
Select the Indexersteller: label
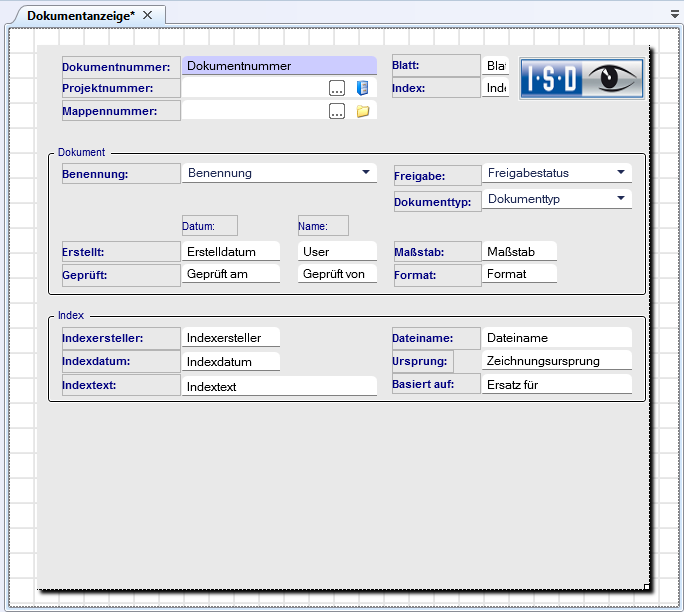click(x=121, y=338)
